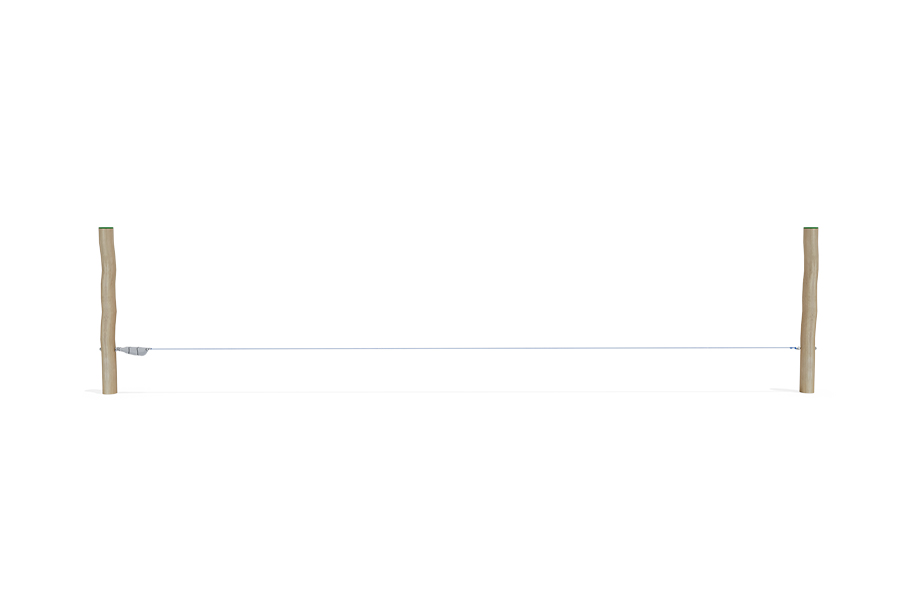The width and height of the screenshot is (900, 600).
Task: Click the right post below the rope
Action: (x=807, y=370)
